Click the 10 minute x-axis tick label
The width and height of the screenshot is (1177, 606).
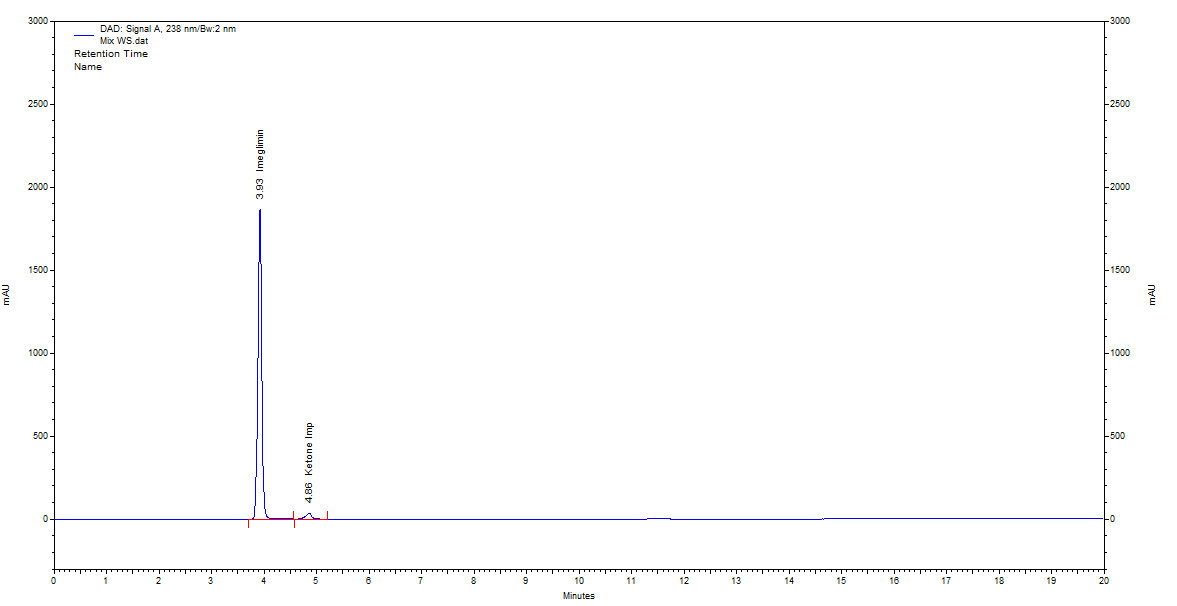(578, 580)
